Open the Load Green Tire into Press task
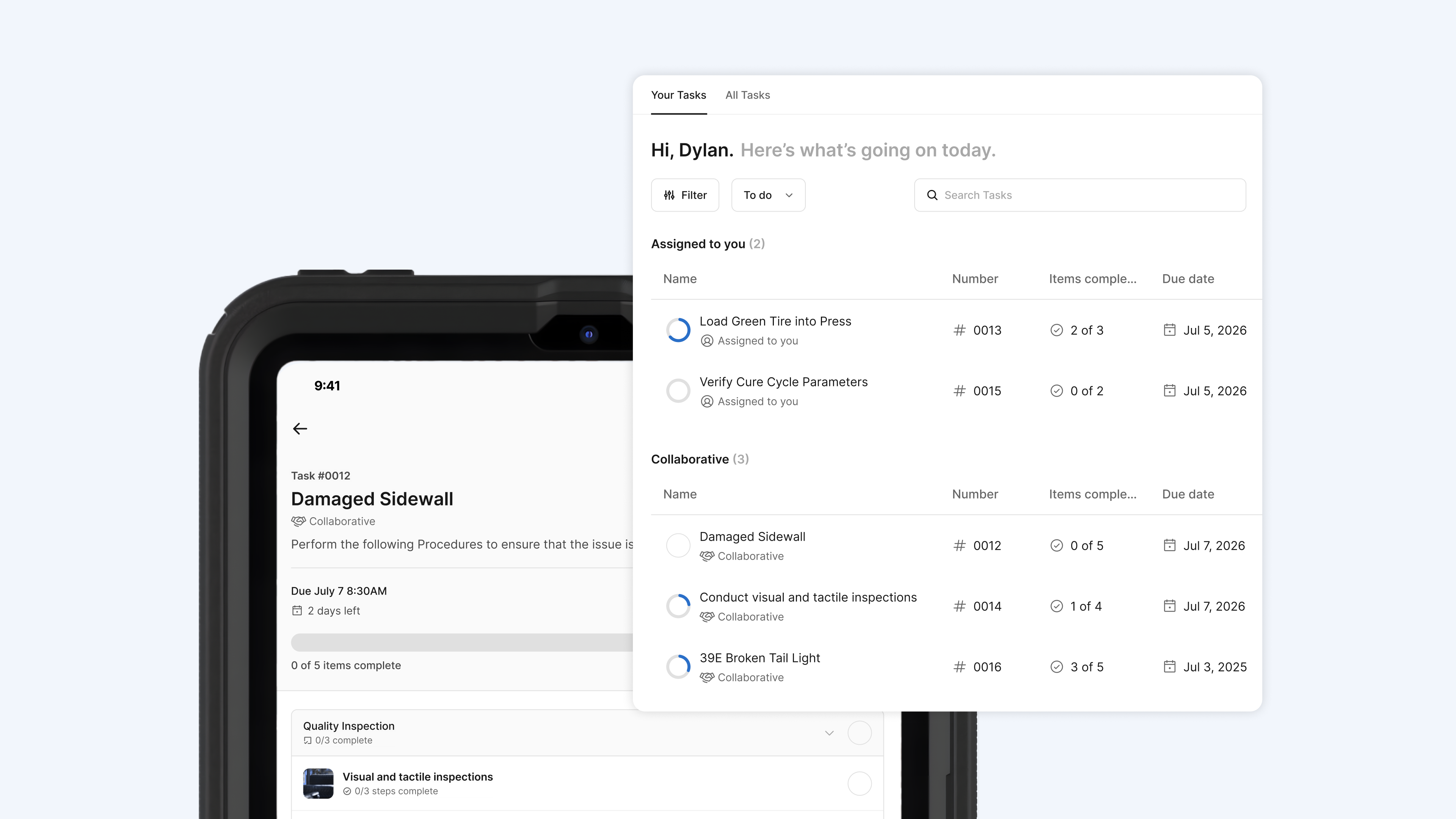 pos(775,321)
